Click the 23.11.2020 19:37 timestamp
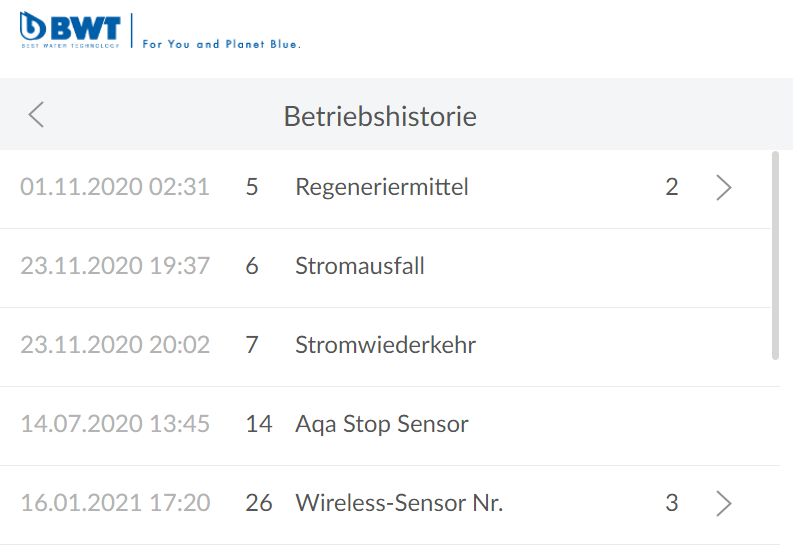The width and height of the screenshot is (793, 554). tap(115, 266)
